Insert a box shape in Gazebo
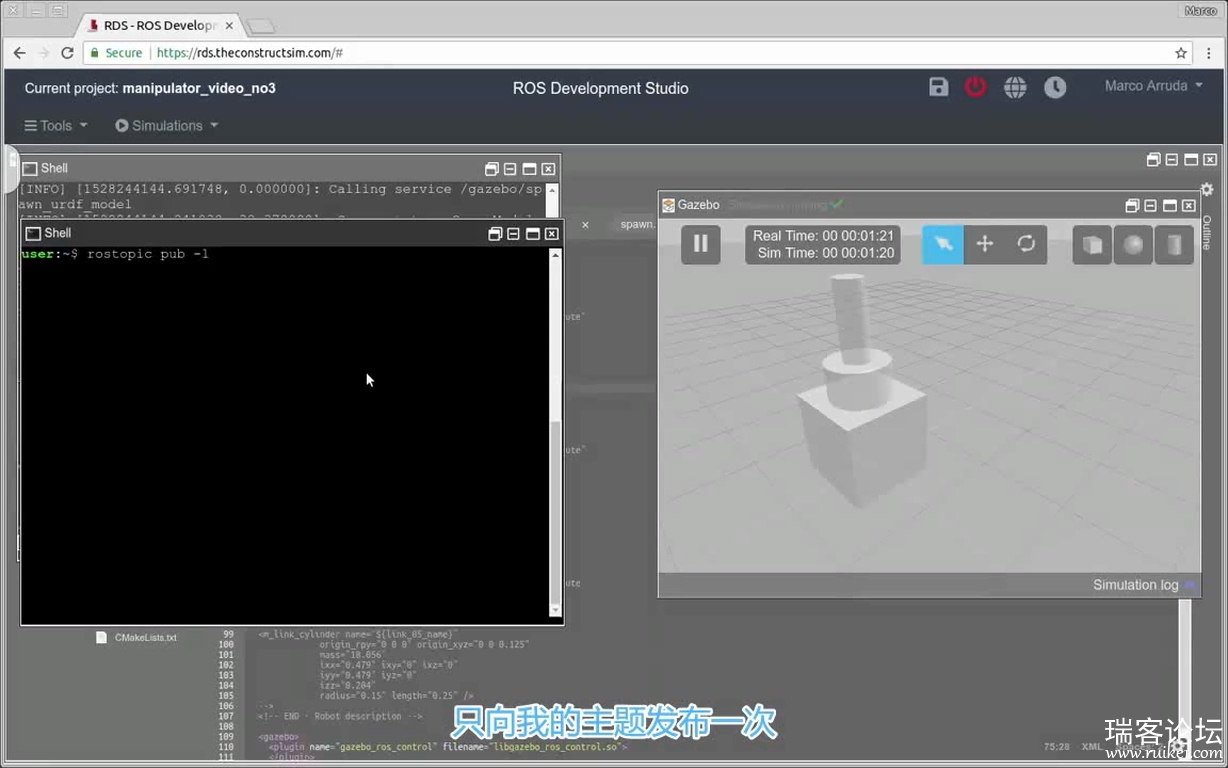 click(1093, 244)
